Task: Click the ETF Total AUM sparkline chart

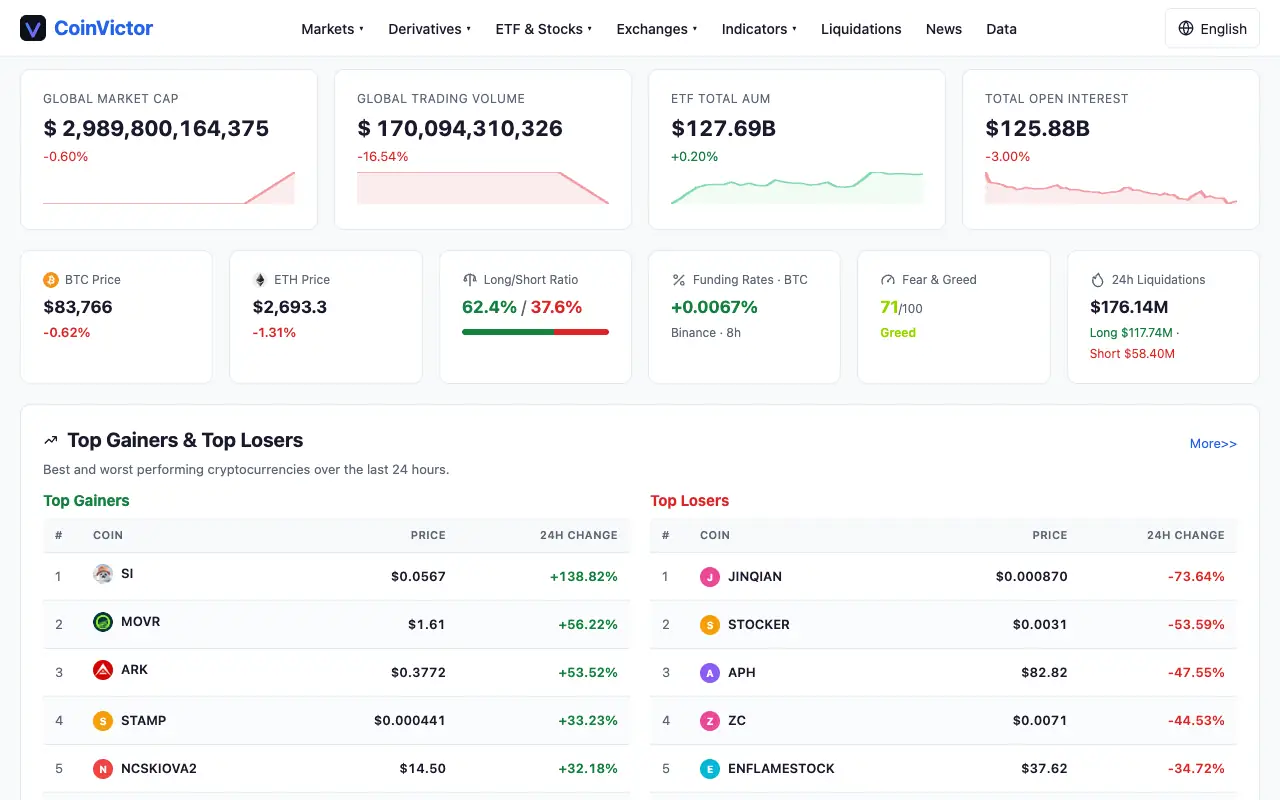Action: (x=797, y=188)
